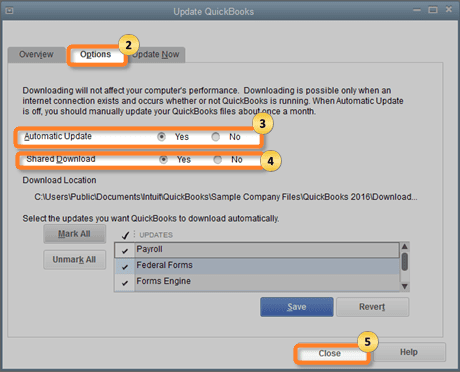Select the Payroll row text
This screenshot has height=372, width=460.
149,249
